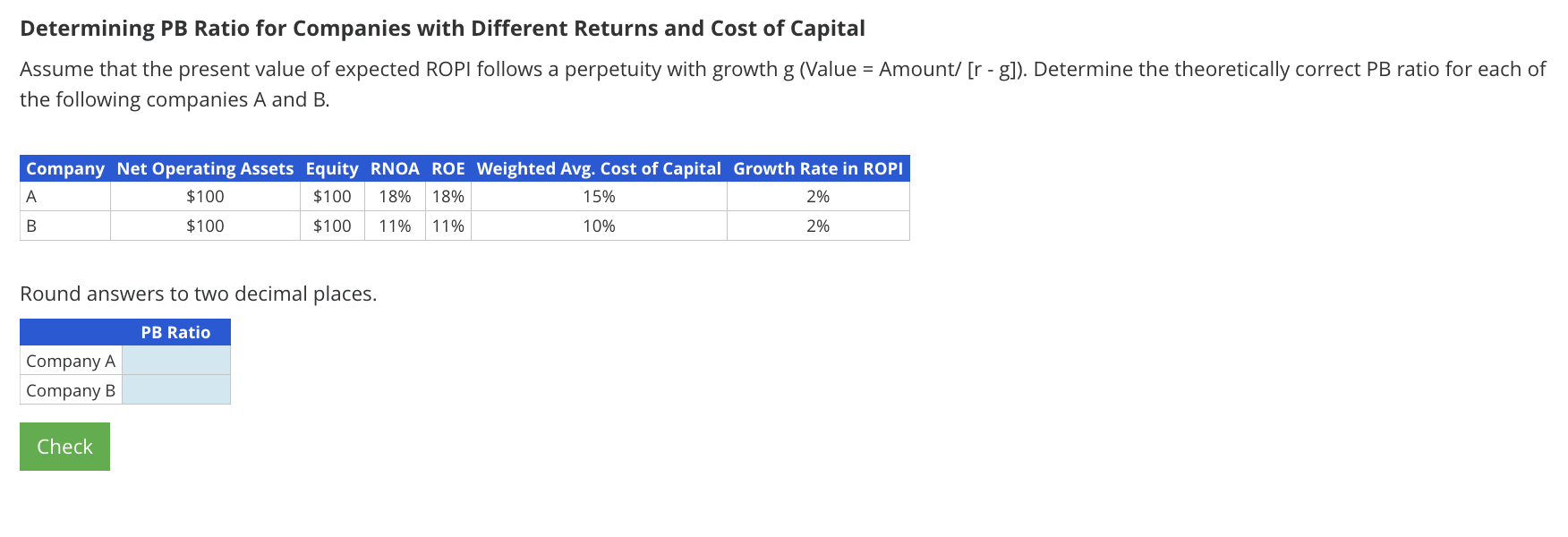Click the page title about Determining PB Ratio
This screenshot has width=1568, height=537.
[442, 28]
